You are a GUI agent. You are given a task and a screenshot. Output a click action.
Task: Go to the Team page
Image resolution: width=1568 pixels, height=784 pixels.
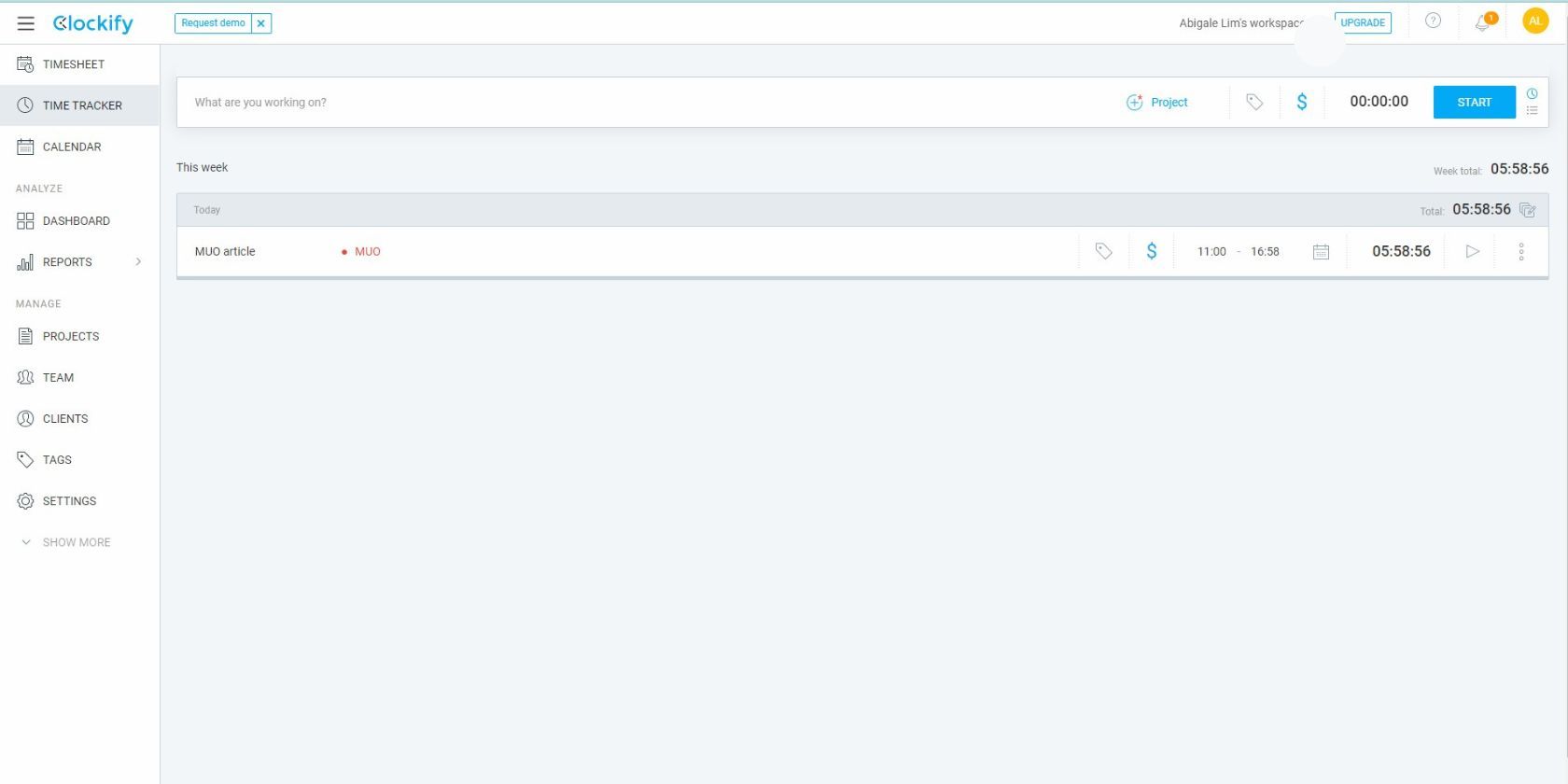(79, 377)
